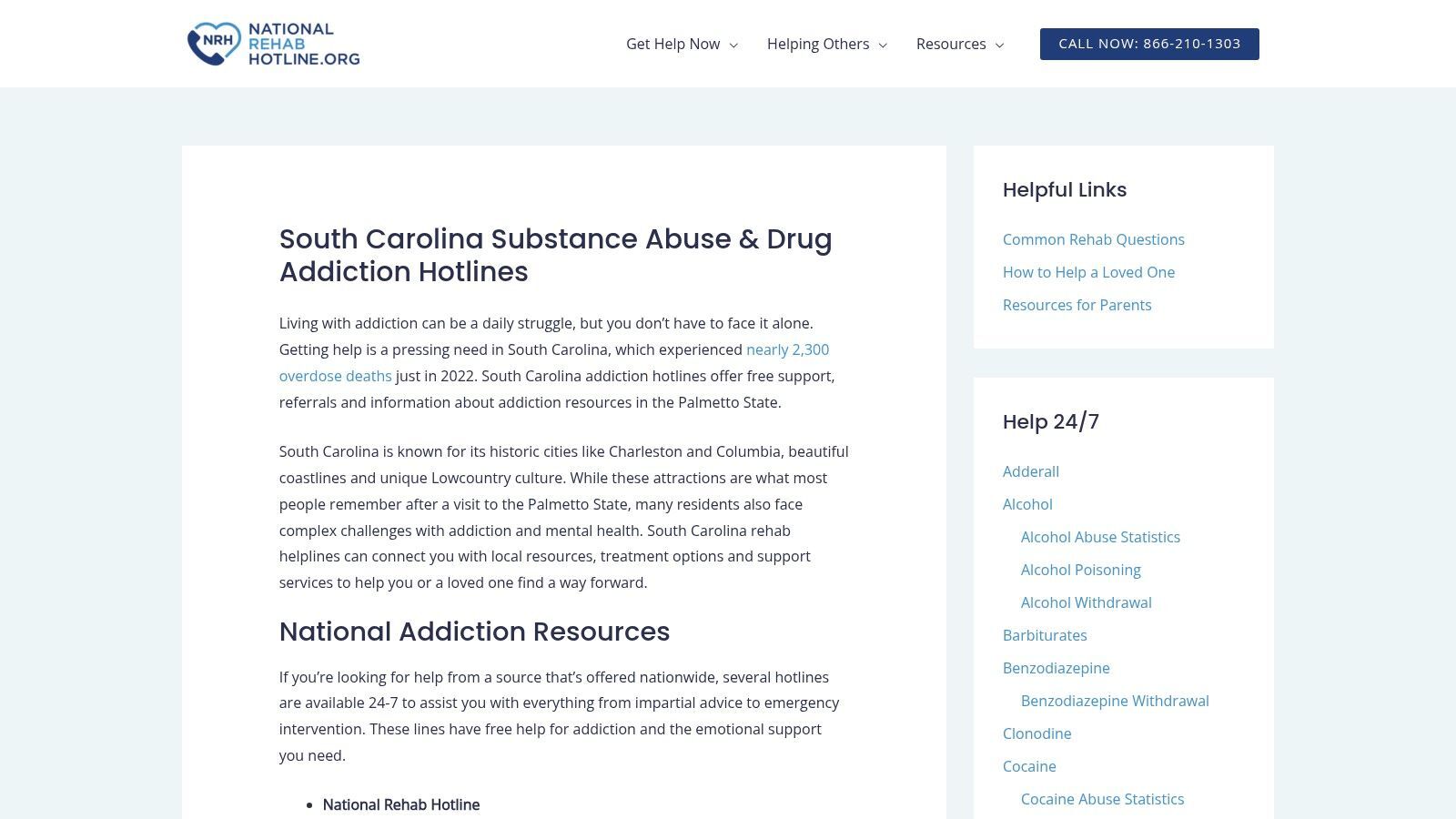Select the Benzodiazepine link
The width and height of the screenshot is (1456, 819).
pyautogui.click(x=1056, y=668)
